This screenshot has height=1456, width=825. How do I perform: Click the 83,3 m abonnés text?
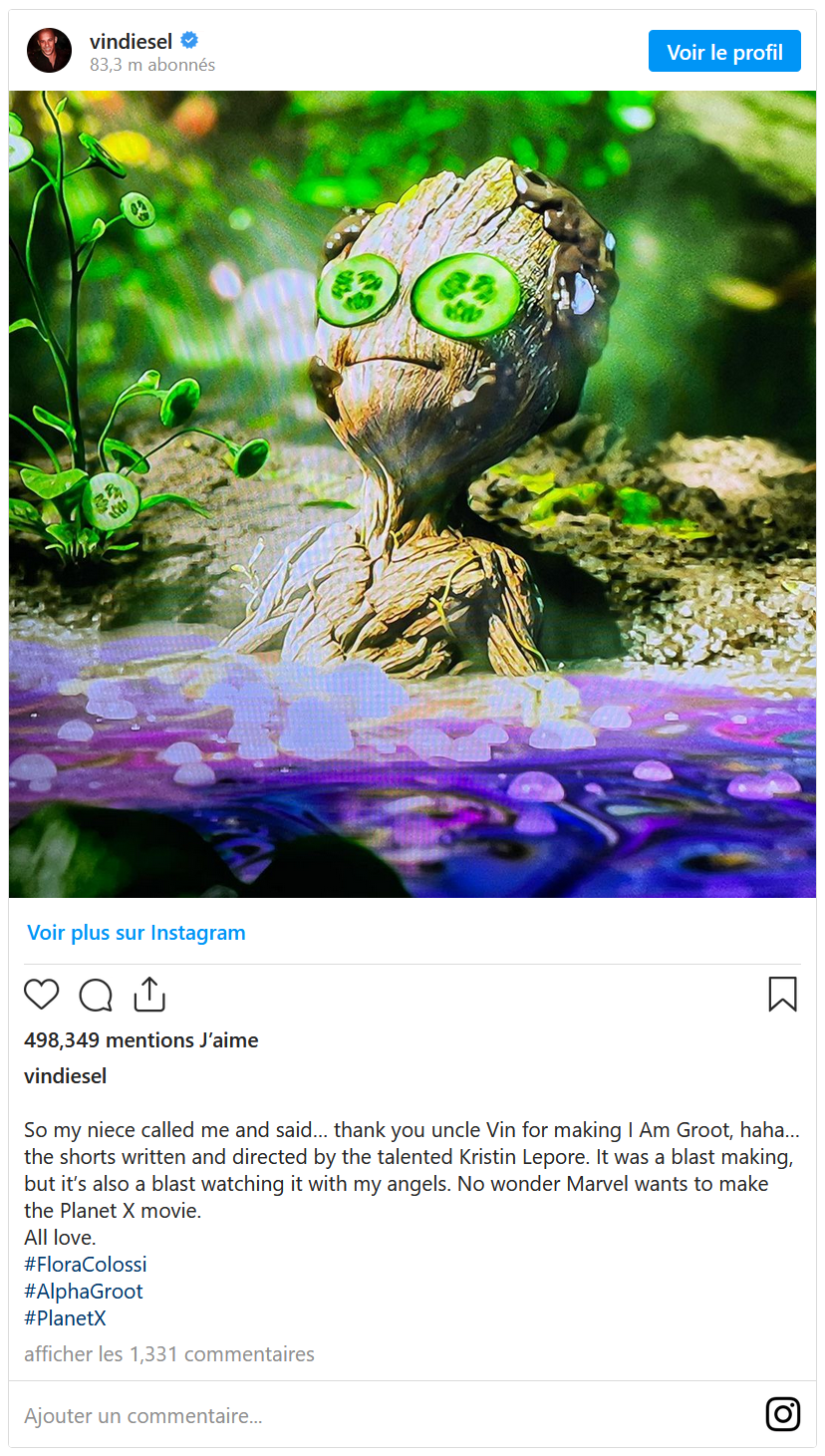152,65
